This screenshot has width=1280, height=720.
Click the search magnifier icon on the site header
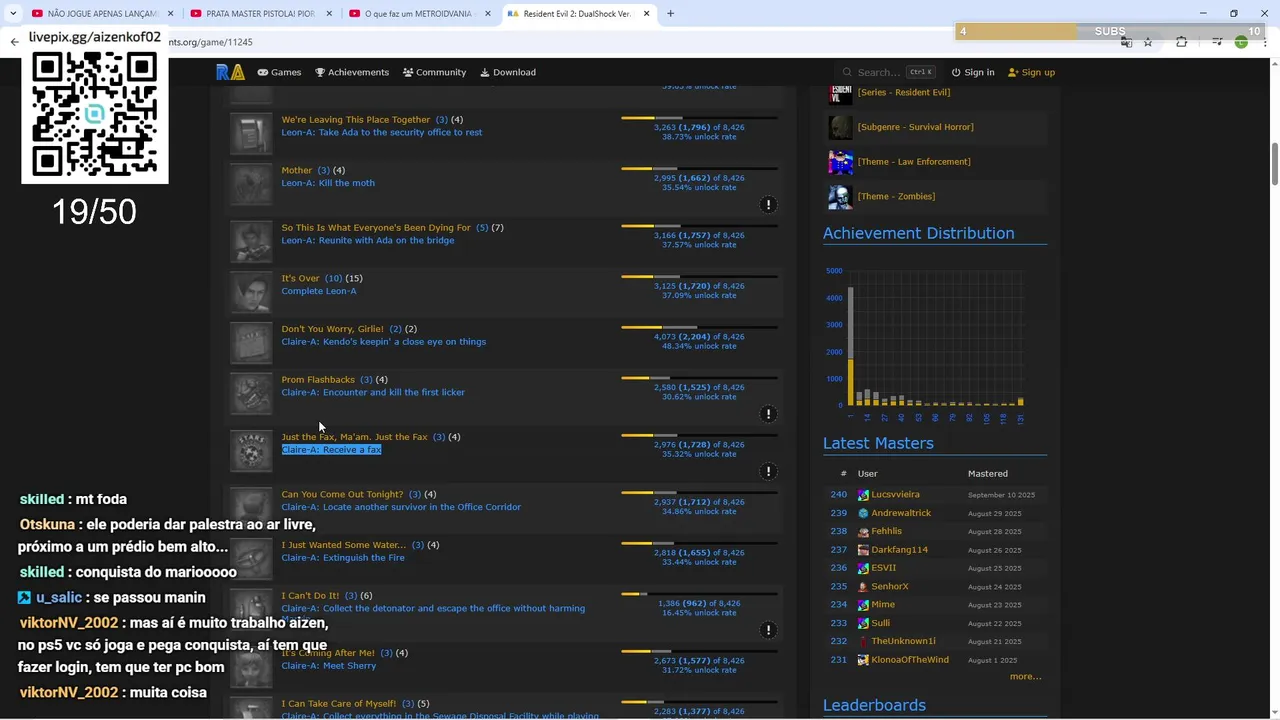click(848, 72)
